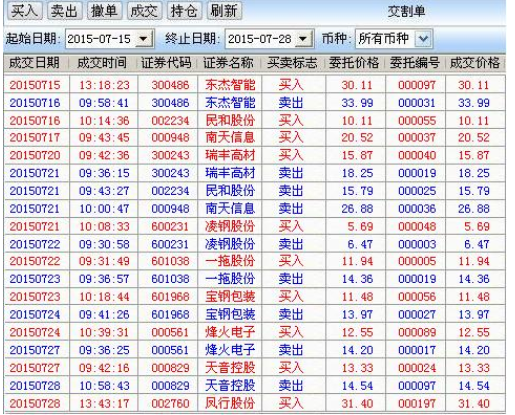Select the red 瑞丰高材 buy entry

(230, 155)
